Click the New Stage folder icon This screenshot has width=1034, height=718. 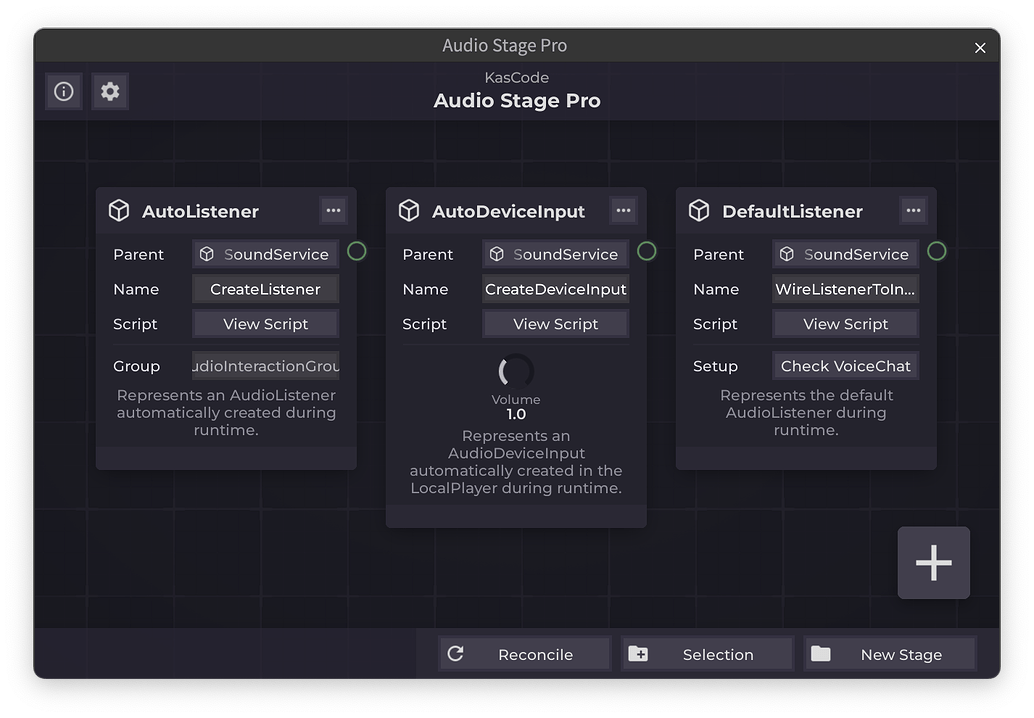[821, 653]
